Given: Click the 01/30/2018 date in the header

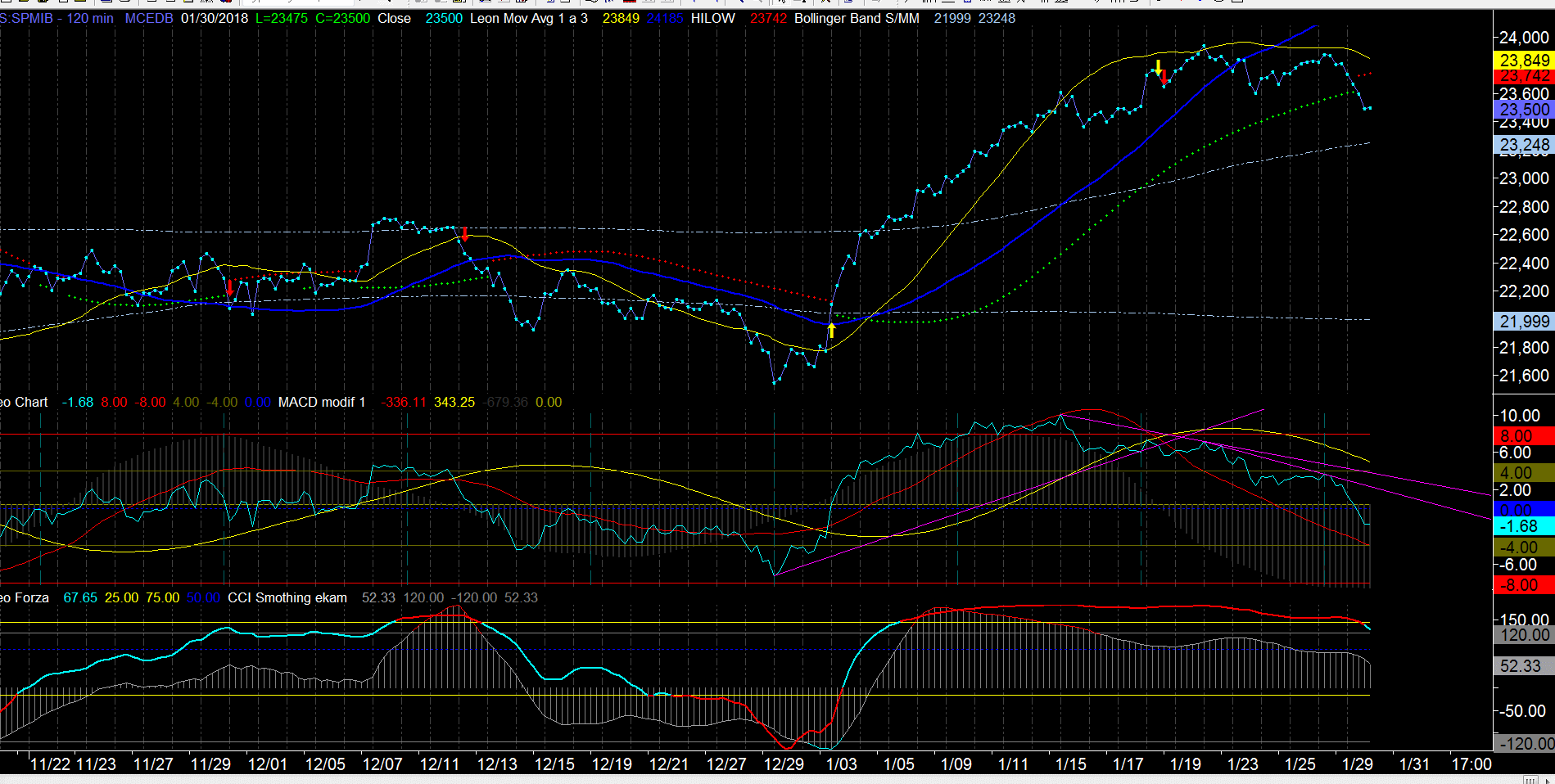Looking at the screenshot, I should (215, 18).
